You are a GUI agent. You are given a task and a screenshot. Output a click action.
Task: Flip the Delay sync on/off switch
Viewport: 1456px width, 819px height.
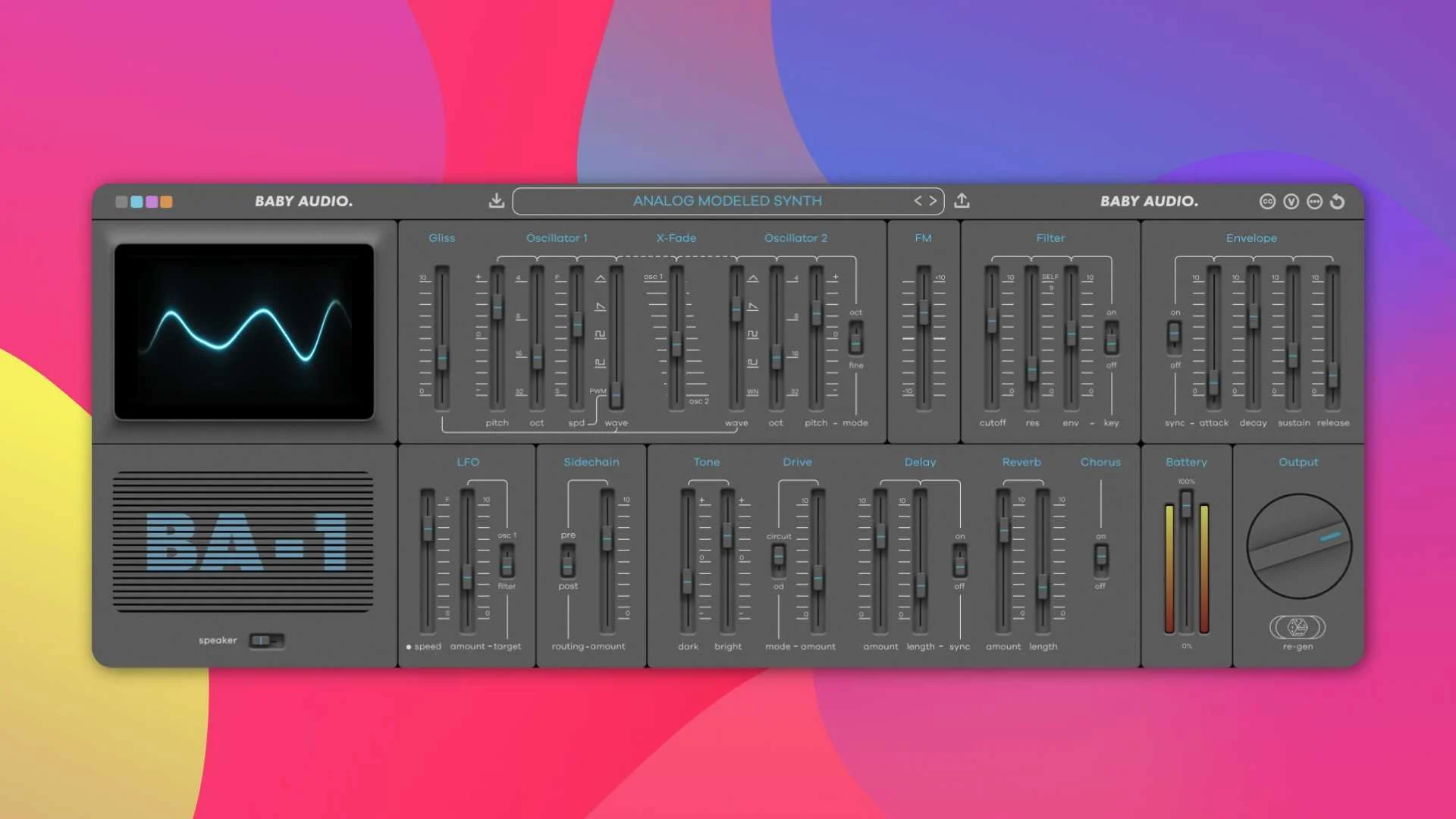tap(959, 561)
